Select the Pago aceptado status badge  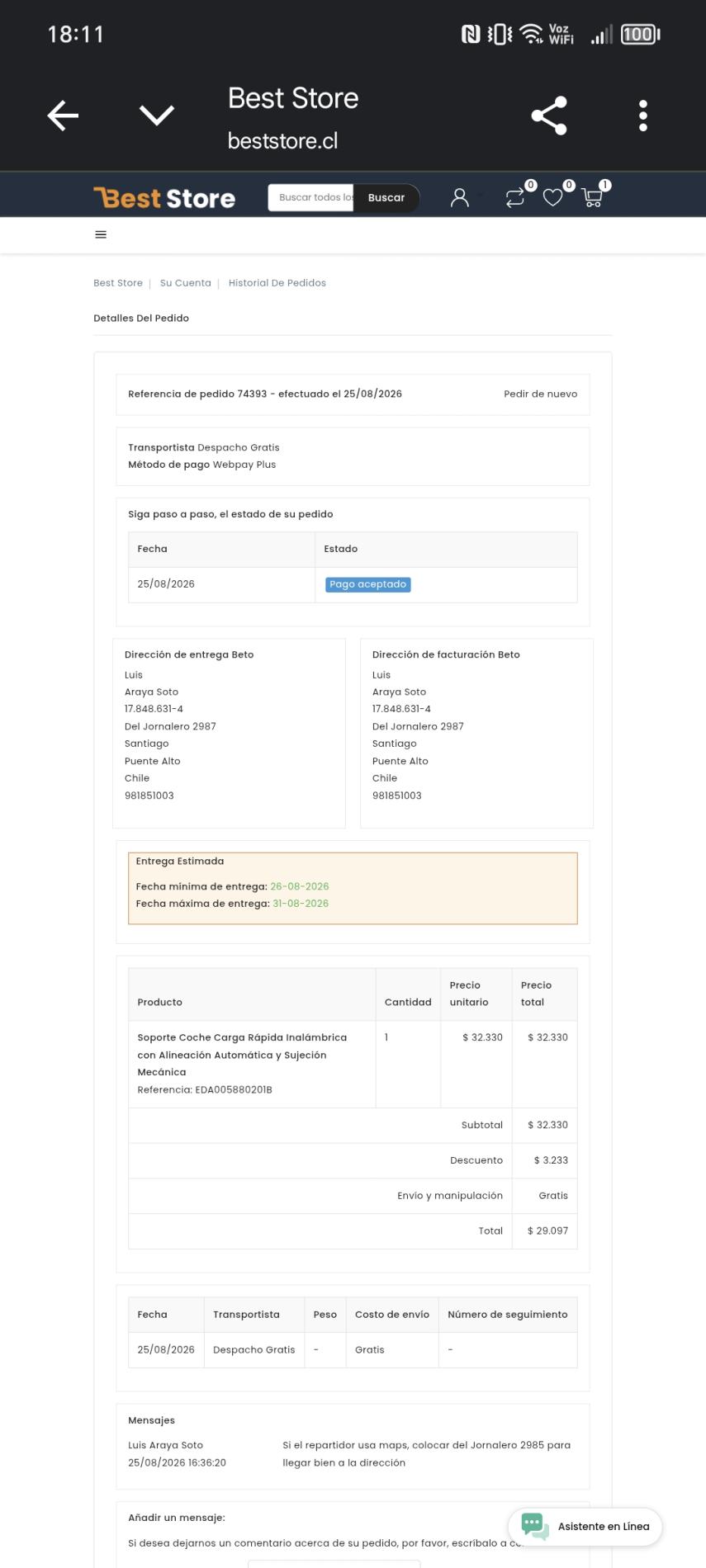pos(368,584)
